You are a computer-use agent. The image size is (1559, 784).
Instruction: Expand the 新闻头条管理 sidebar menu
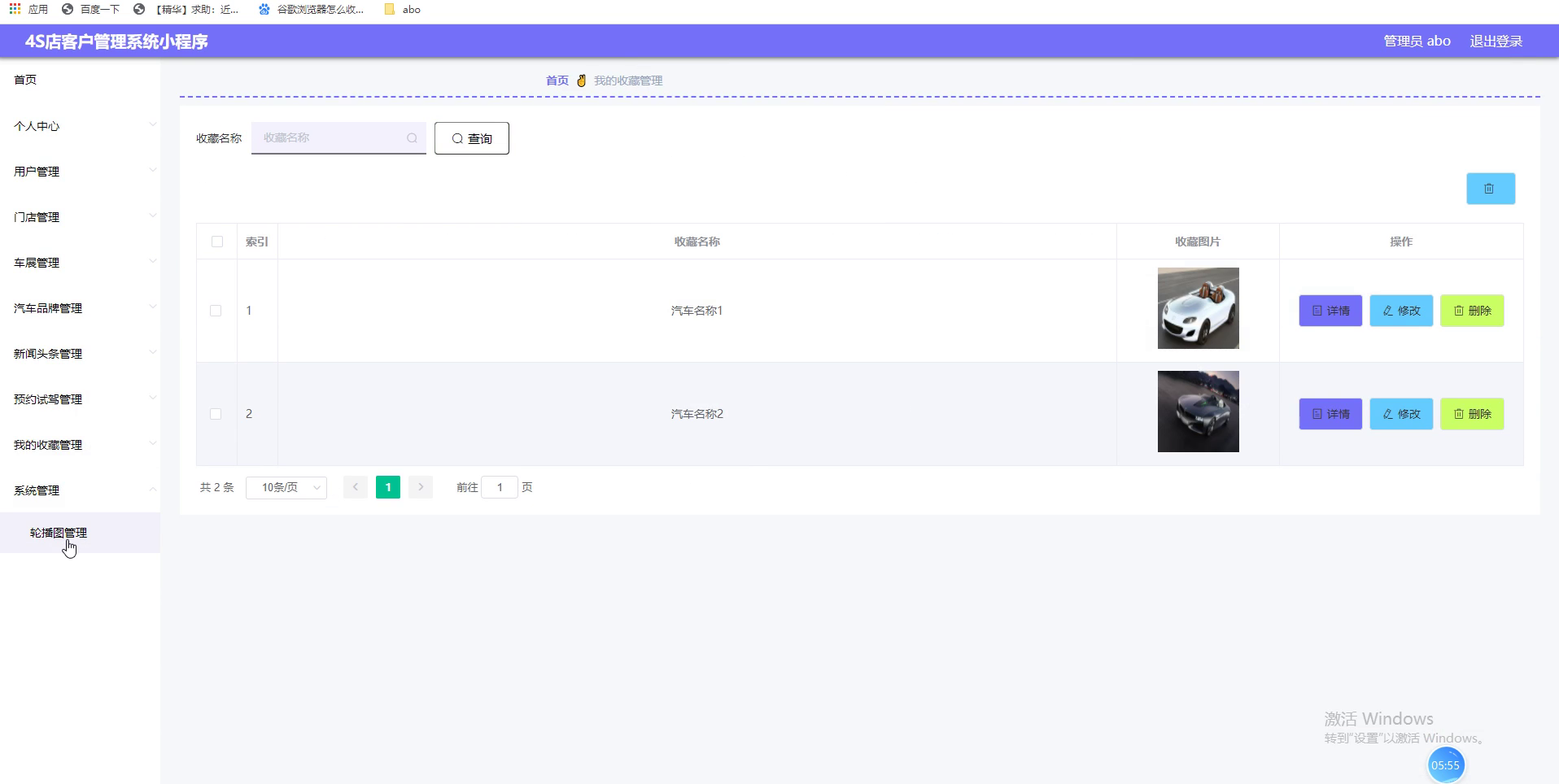80,354
